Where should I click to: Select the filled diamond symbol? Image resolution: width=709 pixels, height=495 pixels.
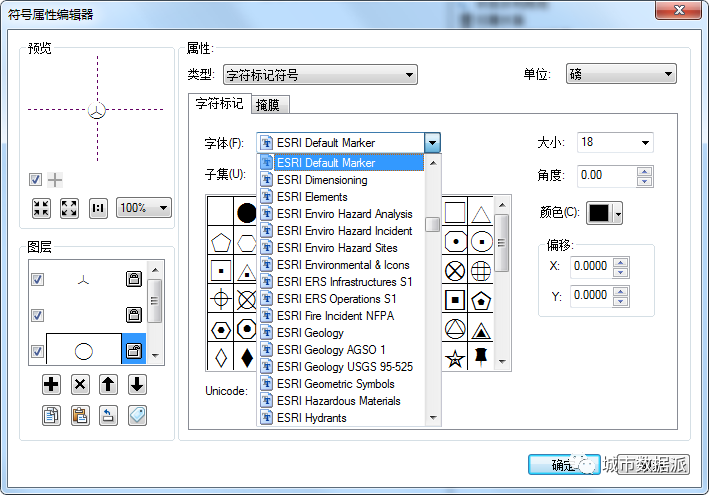247,358
